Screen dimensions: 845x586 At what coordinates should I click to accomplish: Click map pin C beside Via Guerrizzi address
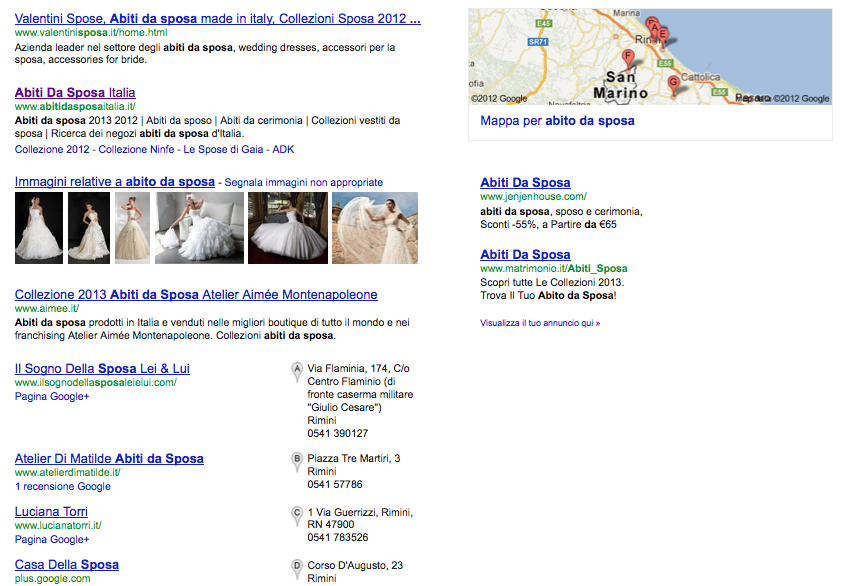[296, 515]
